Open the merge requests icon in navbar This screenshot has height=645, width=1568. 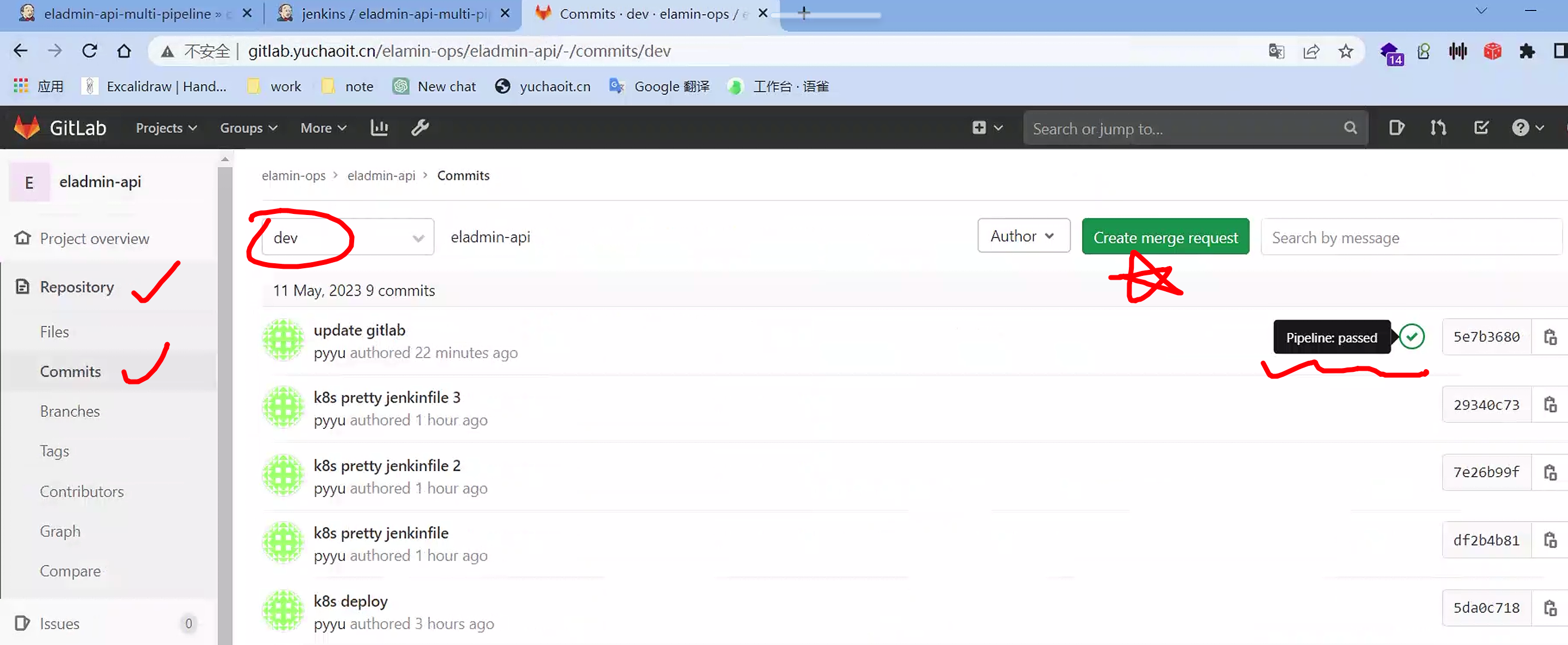click(x=1439, y=128)
